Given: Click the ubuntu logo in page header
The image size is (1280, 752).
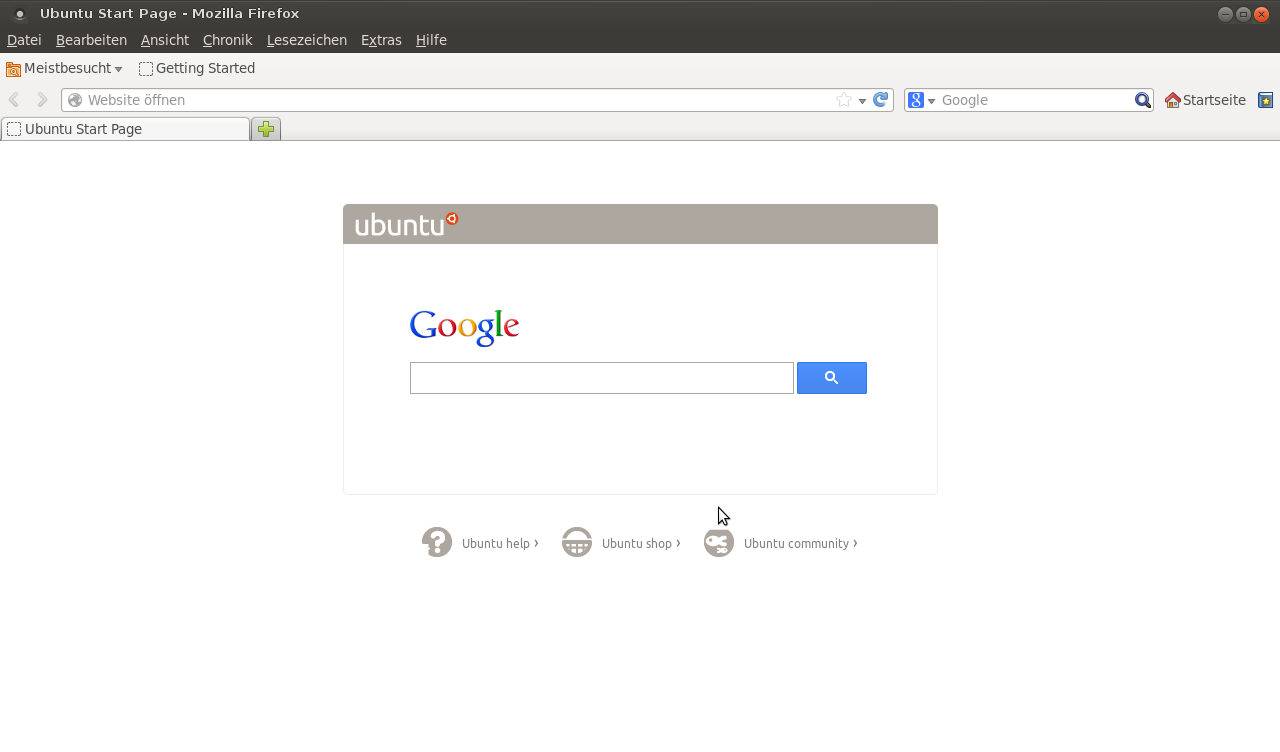Looking at the screenshot, I should pyautogui.click(x=406, y=224).
